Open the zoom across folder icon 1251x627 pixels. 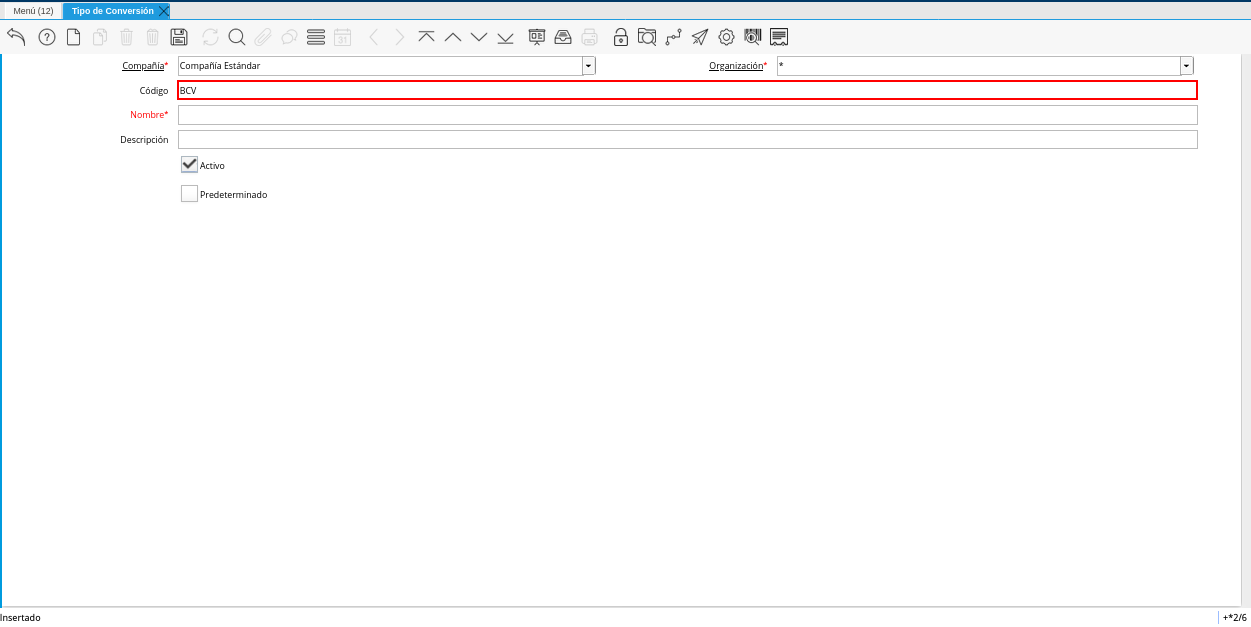647,37
